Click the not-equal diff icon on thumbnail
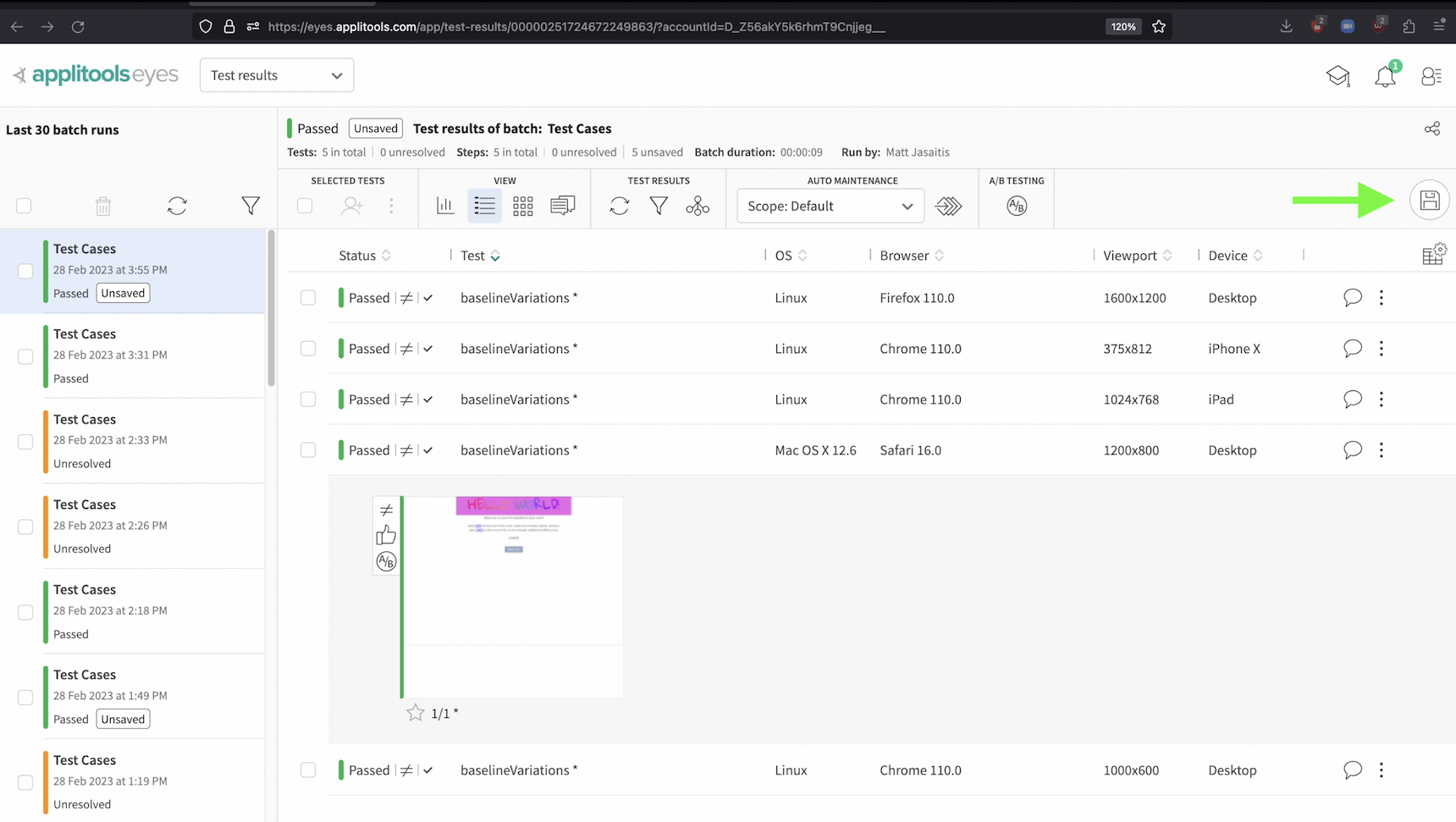This screenshot has height=822, width=1456. [x=386, y=510]
